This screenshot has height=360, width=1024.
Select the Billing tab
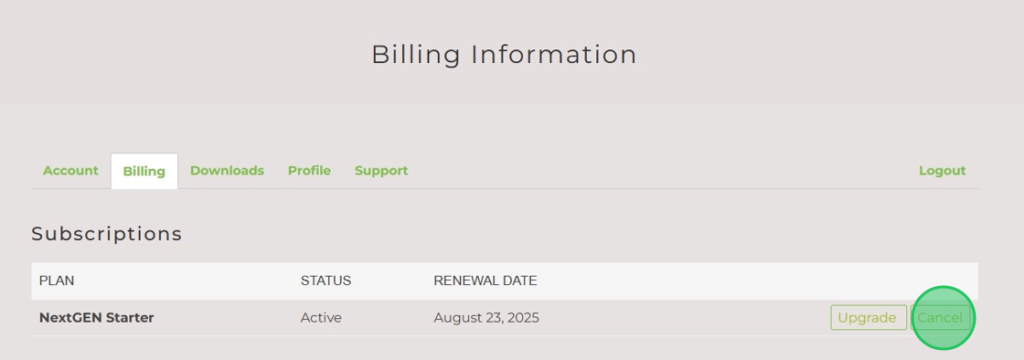144,171
